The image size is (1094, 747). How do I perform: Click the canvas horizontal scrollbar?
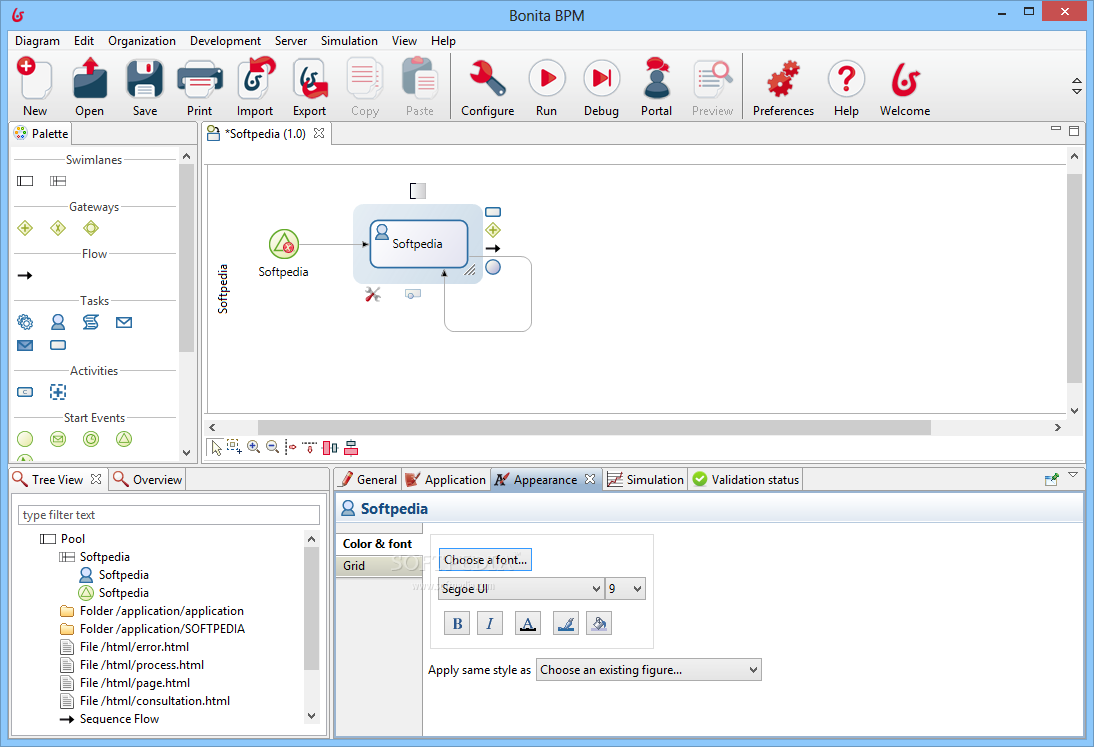(594, 427)
